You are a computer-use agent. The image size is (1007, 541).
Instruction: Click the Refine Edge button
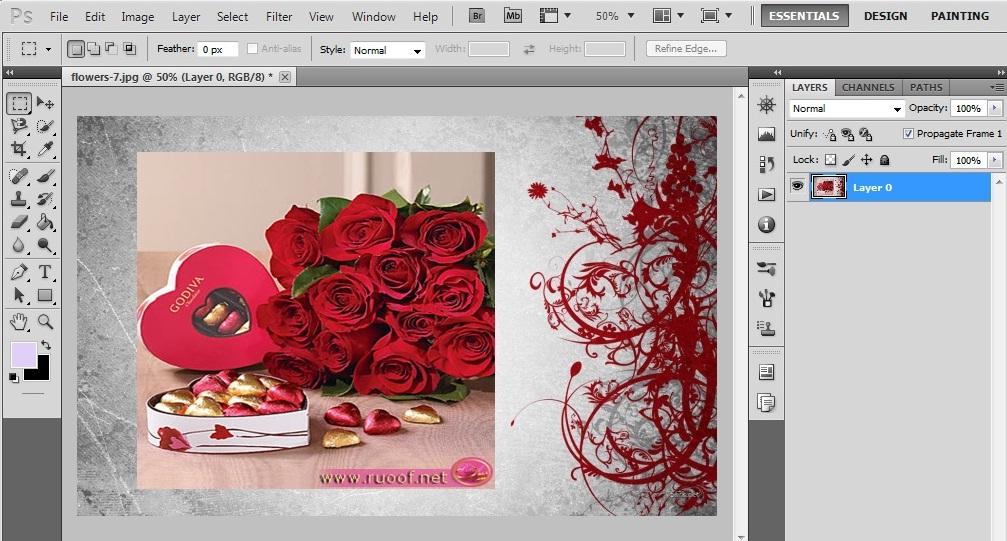[686, 49]
